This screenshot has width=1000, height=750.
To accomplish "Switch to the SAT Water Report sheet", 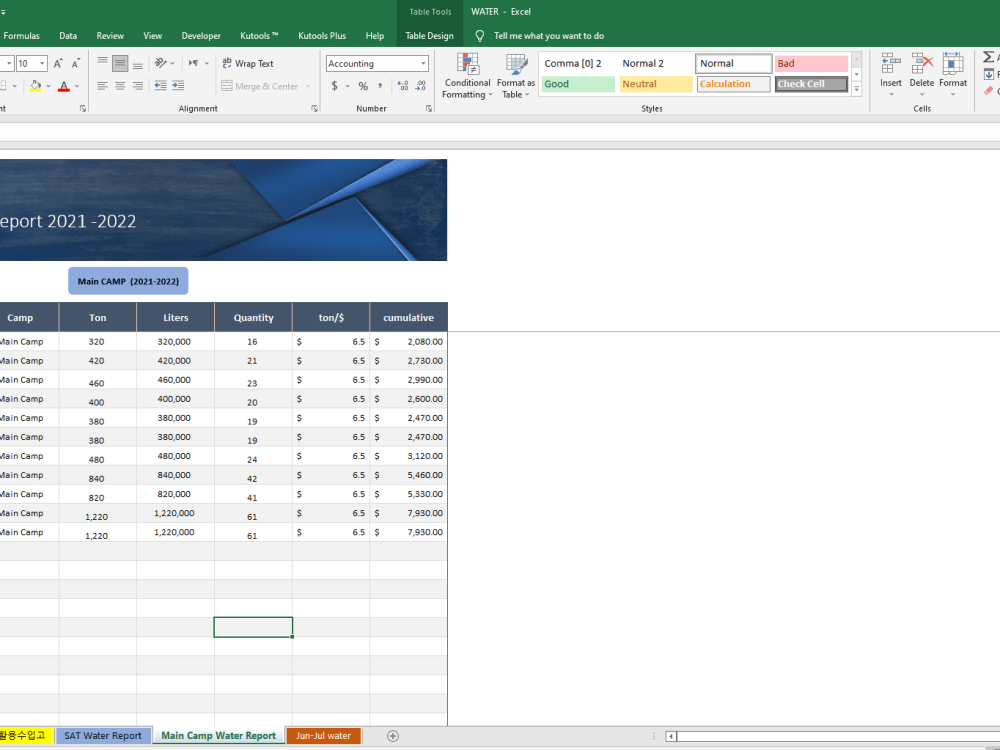I will tap(103, 736).
